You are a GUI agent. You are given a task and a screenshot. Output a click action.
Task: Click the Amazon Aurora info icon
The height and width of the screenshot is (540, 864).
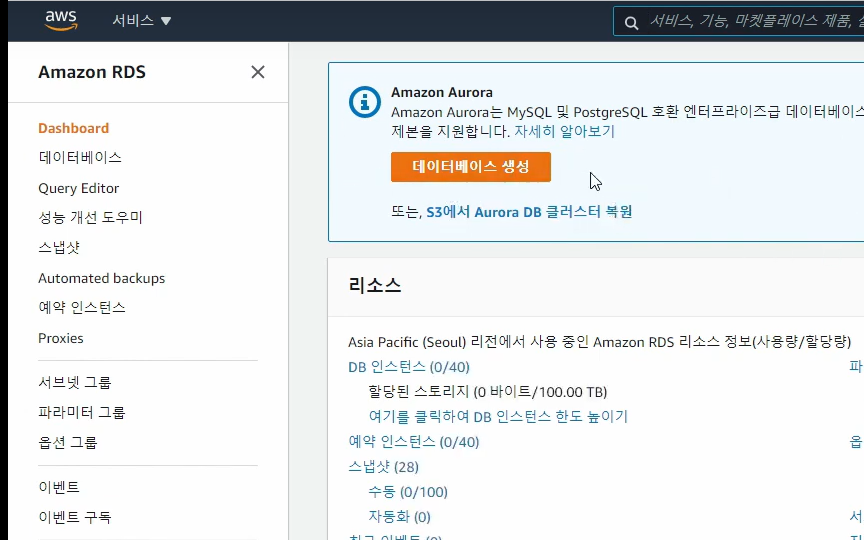364,102
